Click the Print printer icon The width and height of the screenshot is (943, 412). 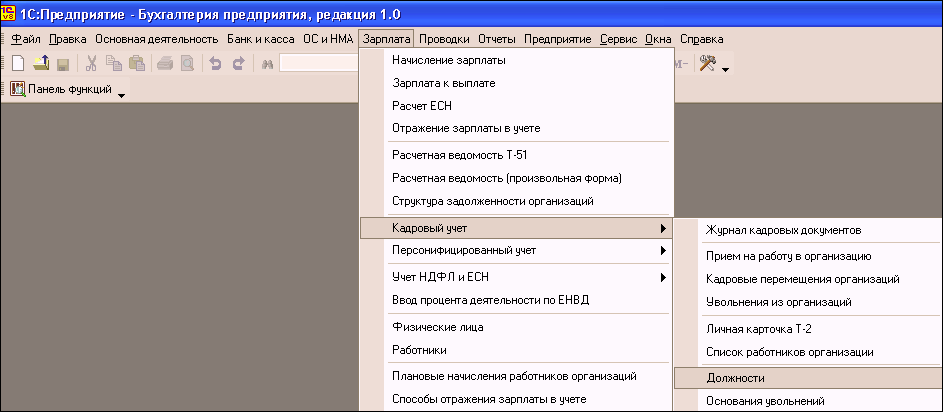tap(165, 64)
